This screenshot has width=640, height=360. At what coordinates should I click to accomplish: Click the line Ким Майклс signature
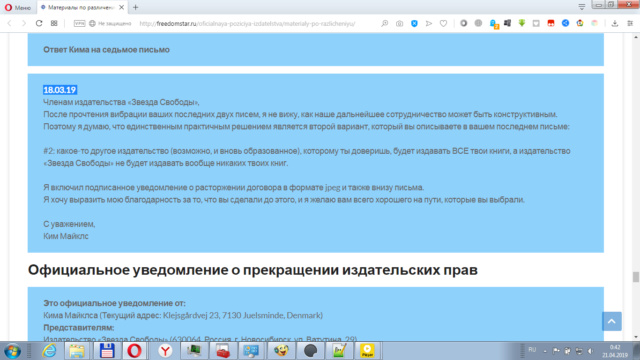point(66,236)
